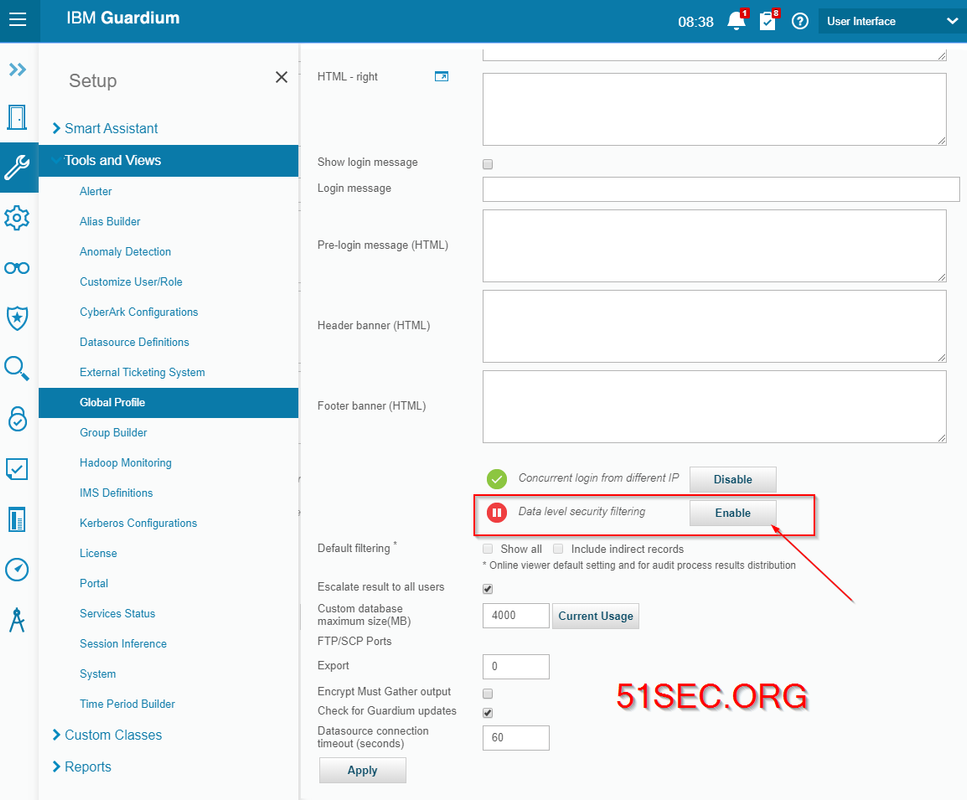Click green check status for concurrent login

coord(496,479)
